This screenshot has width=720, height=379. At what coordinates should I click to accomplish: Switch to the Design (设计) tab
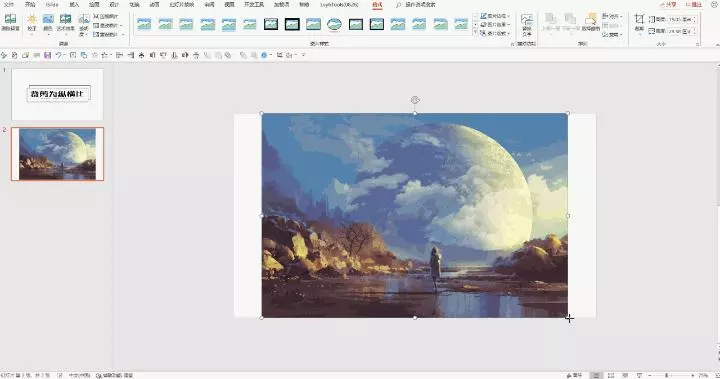114,5
